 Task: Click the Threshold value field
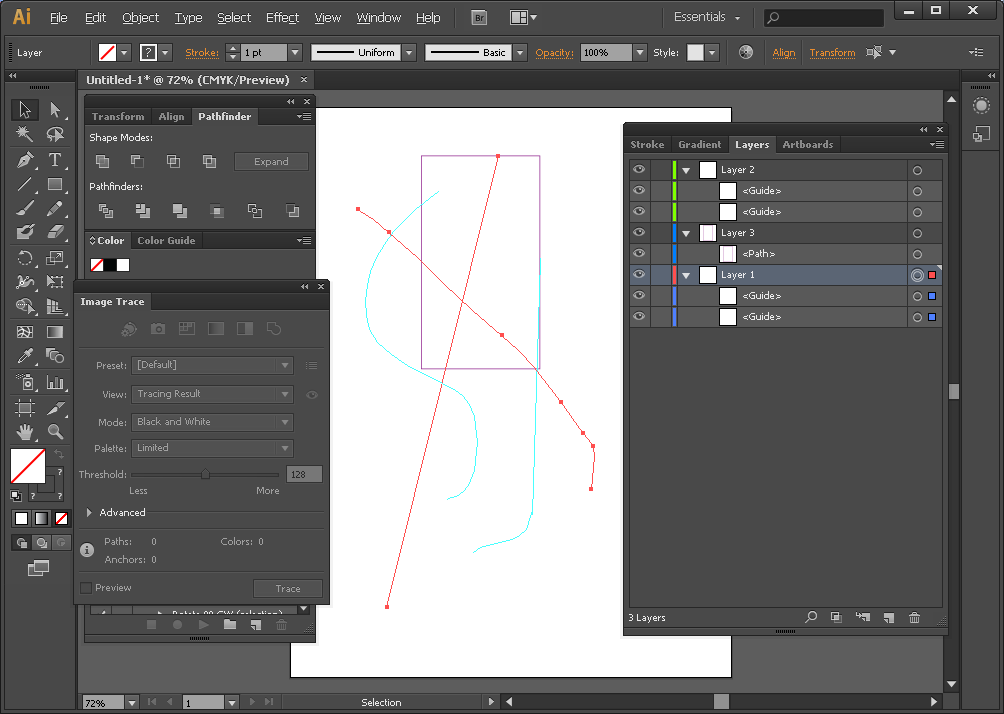304,475
